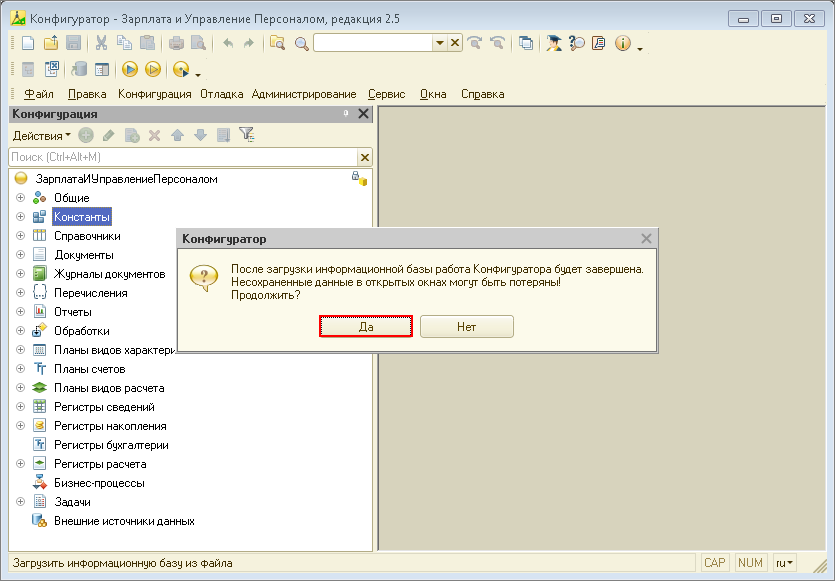Click the Add green plus icon in Конфигурация panel
The image size is (835, 581).
point(86,135)
